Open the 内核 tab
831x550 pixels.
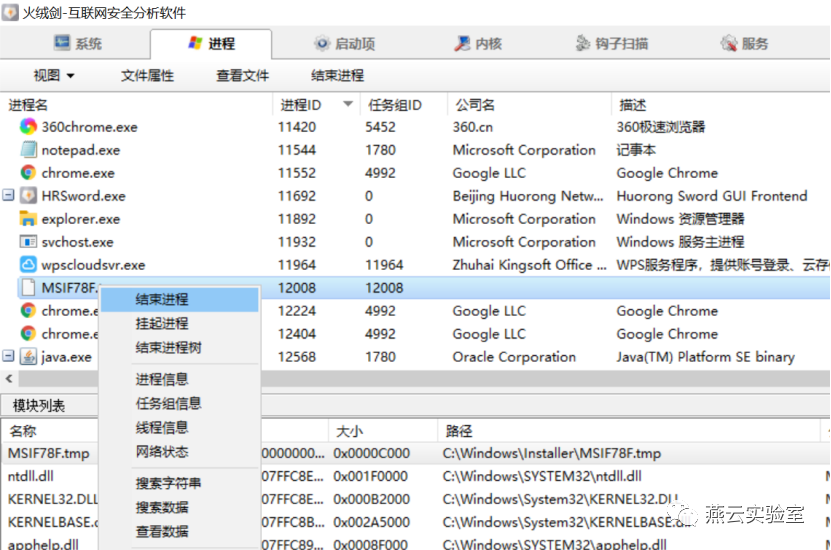coord(478,43)
